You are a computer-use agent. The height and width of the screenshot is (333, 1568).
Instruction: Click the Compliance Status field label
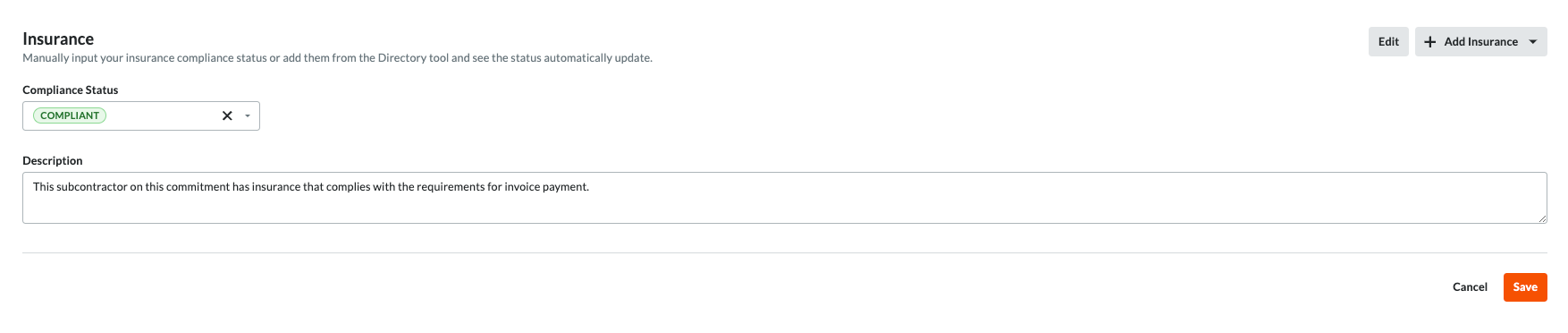click(71, 90)
